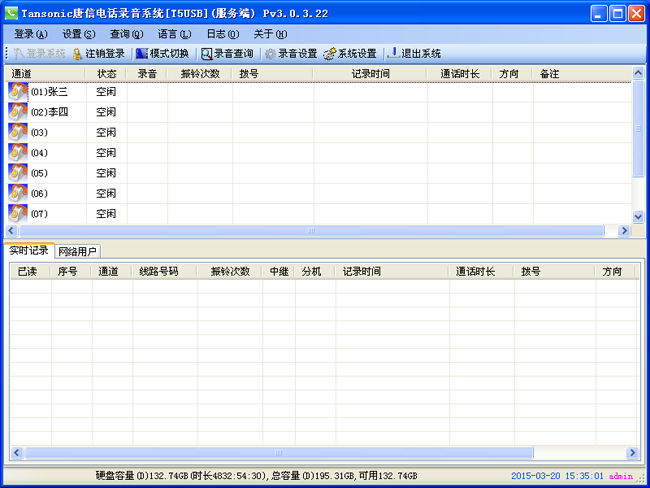Click the 状态 column header in channel list
The height and width of the screenshot is (488, 650).
click(x=106, y=74)
